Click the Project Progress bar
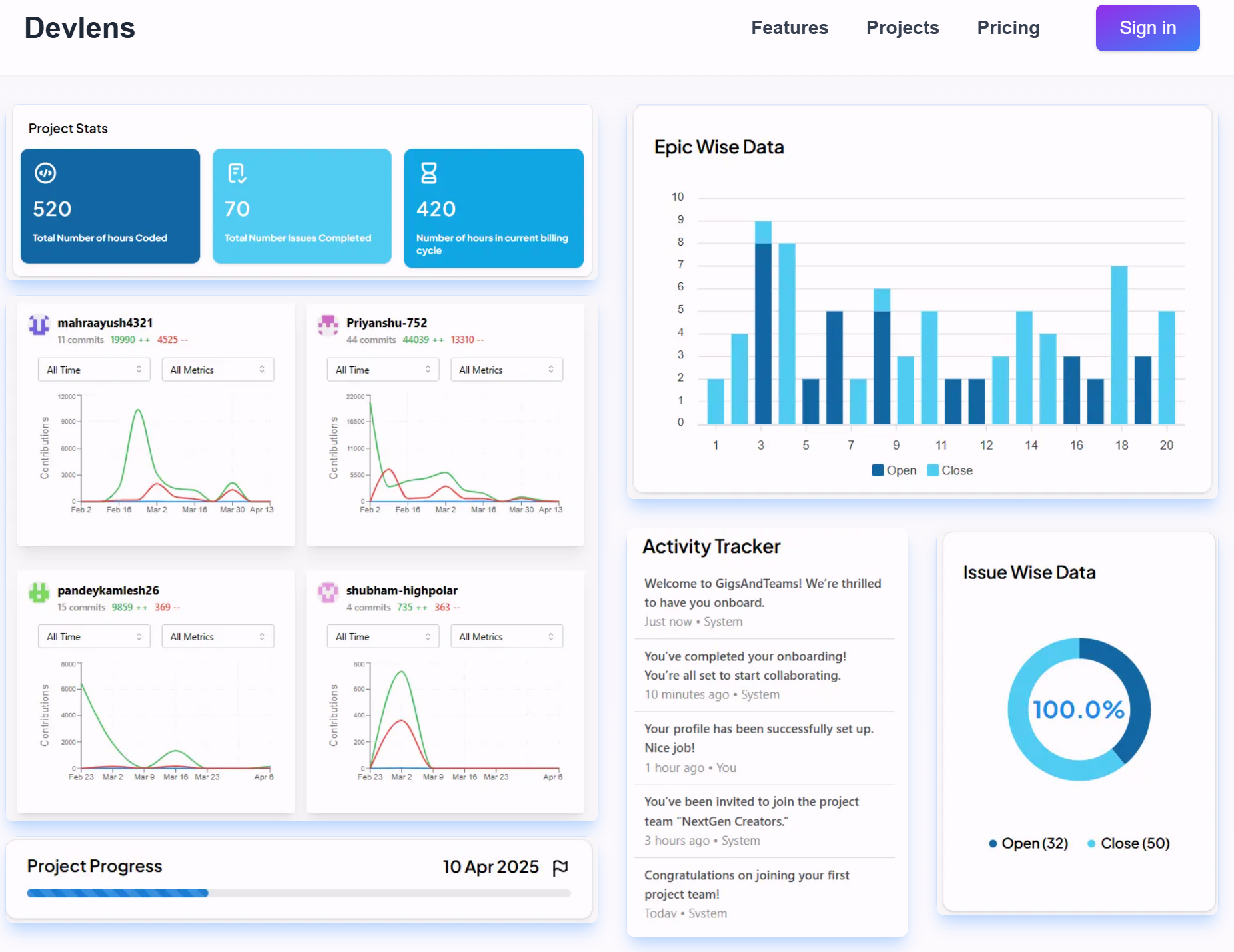Screen dimensions: 1234x952 tap(299, 893)
